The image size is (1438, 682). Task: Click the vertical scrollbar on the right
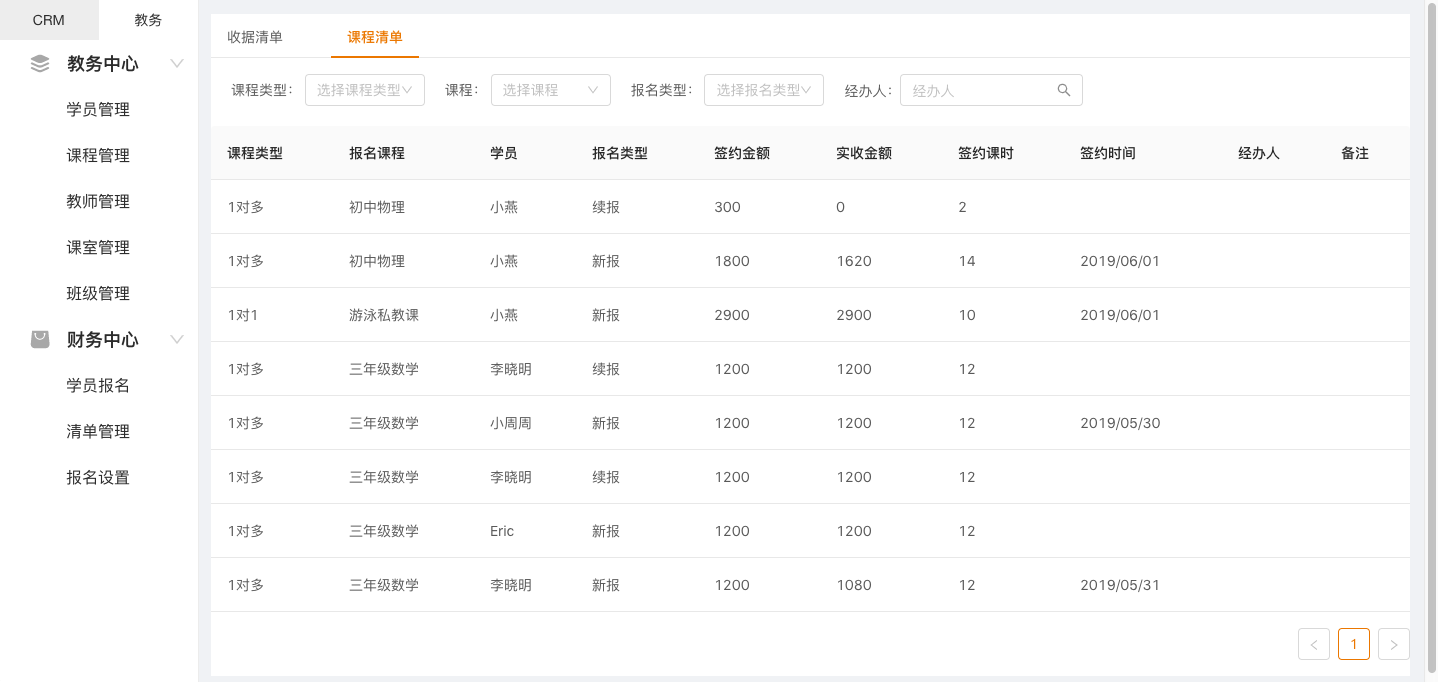[1431, 340]
